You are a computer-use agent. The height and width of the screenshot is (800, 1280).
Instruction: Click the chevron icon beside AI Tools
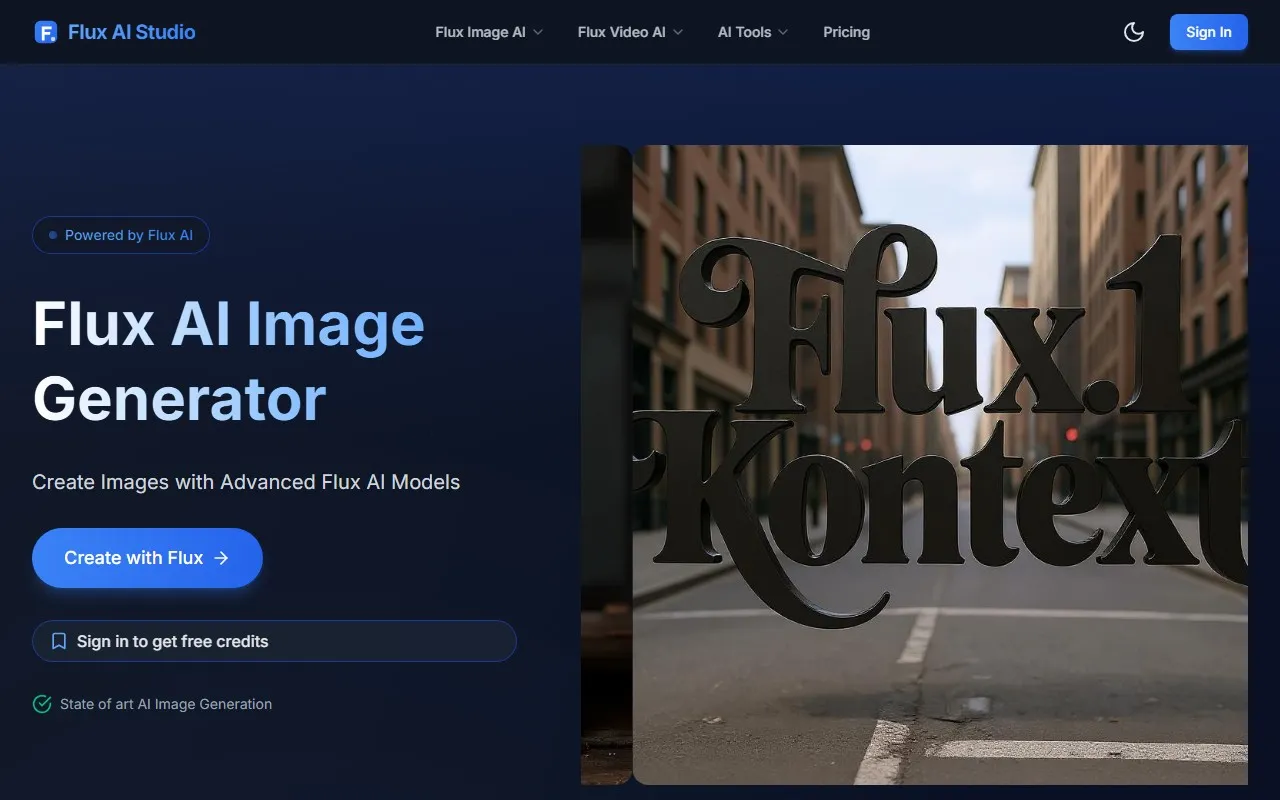(783, 32)
